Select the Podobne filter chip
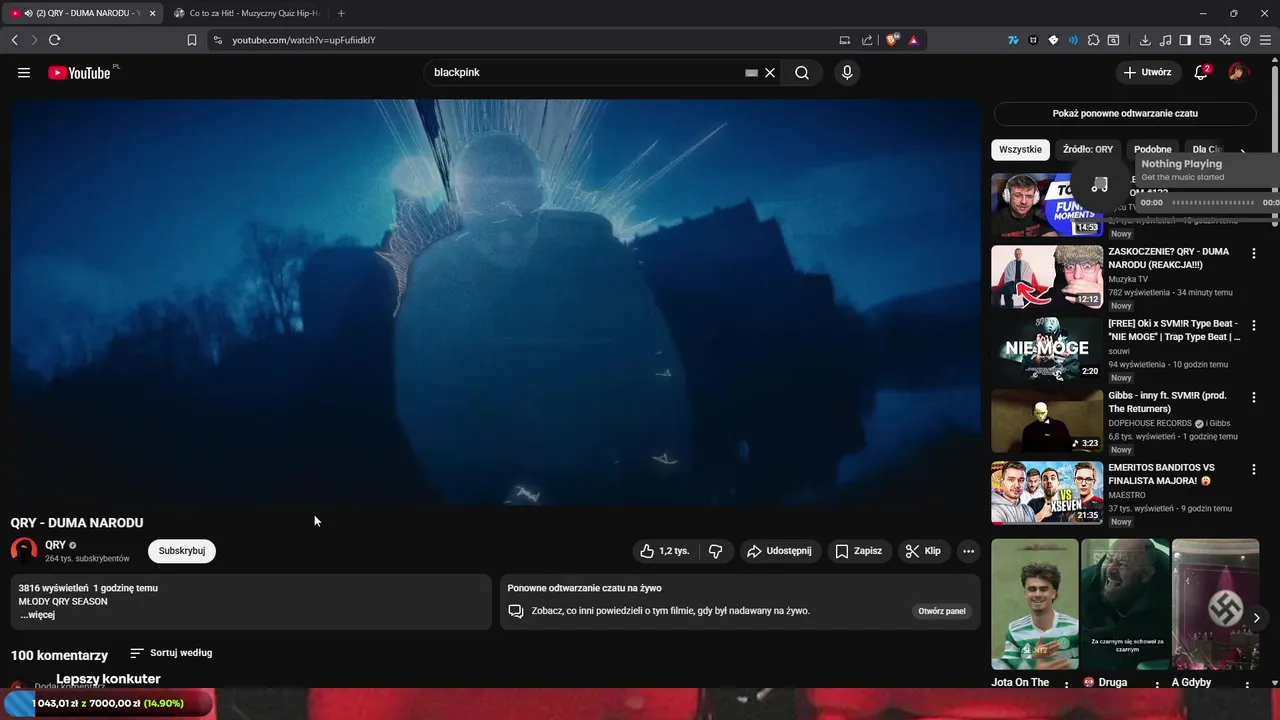Screen dimensions: 1280x720 pos(1153,149)
